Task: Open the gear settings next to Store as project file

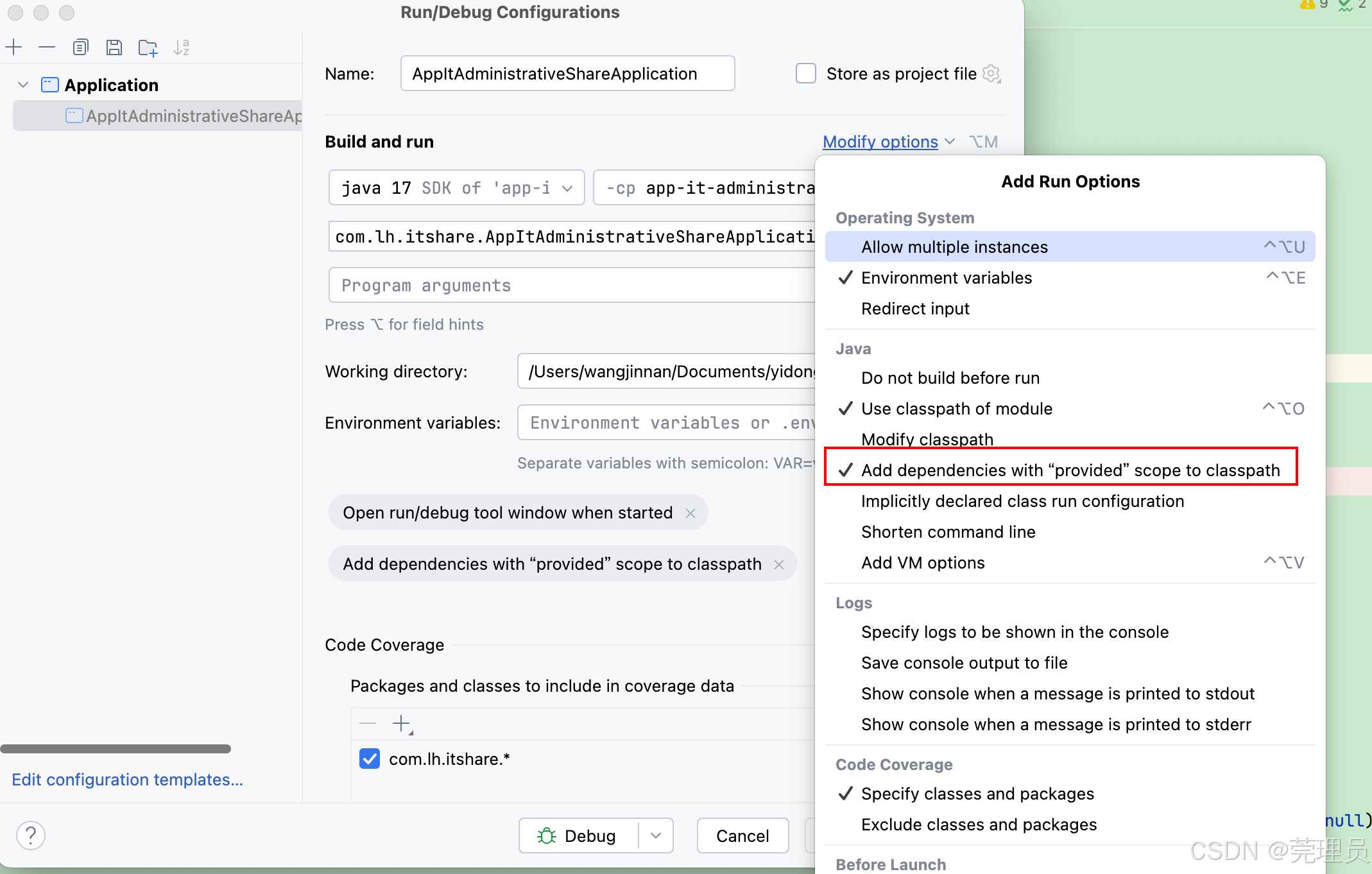Action: coord(991,73)
